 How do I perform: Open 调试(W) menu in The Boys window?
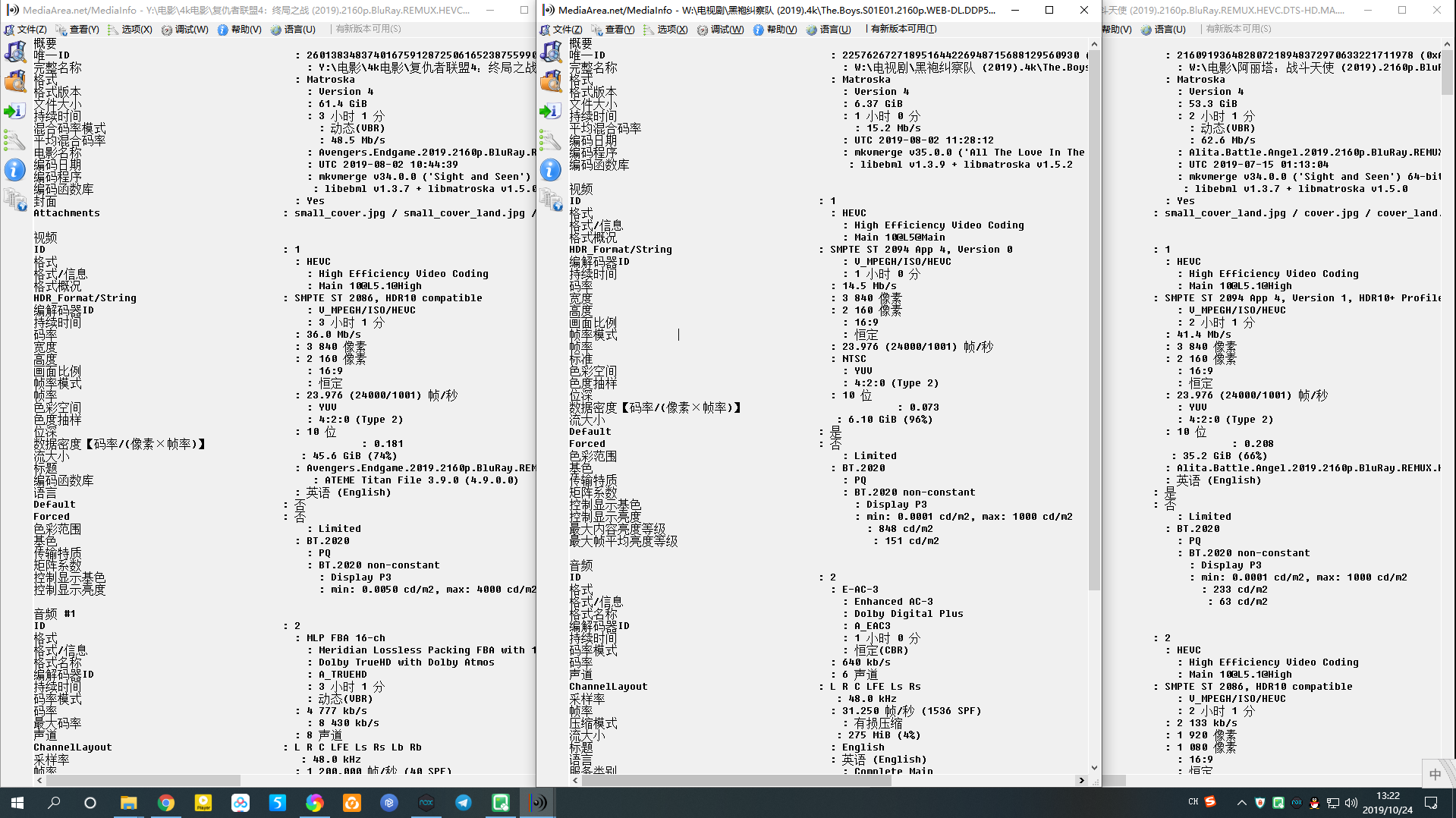coord(721,30)
